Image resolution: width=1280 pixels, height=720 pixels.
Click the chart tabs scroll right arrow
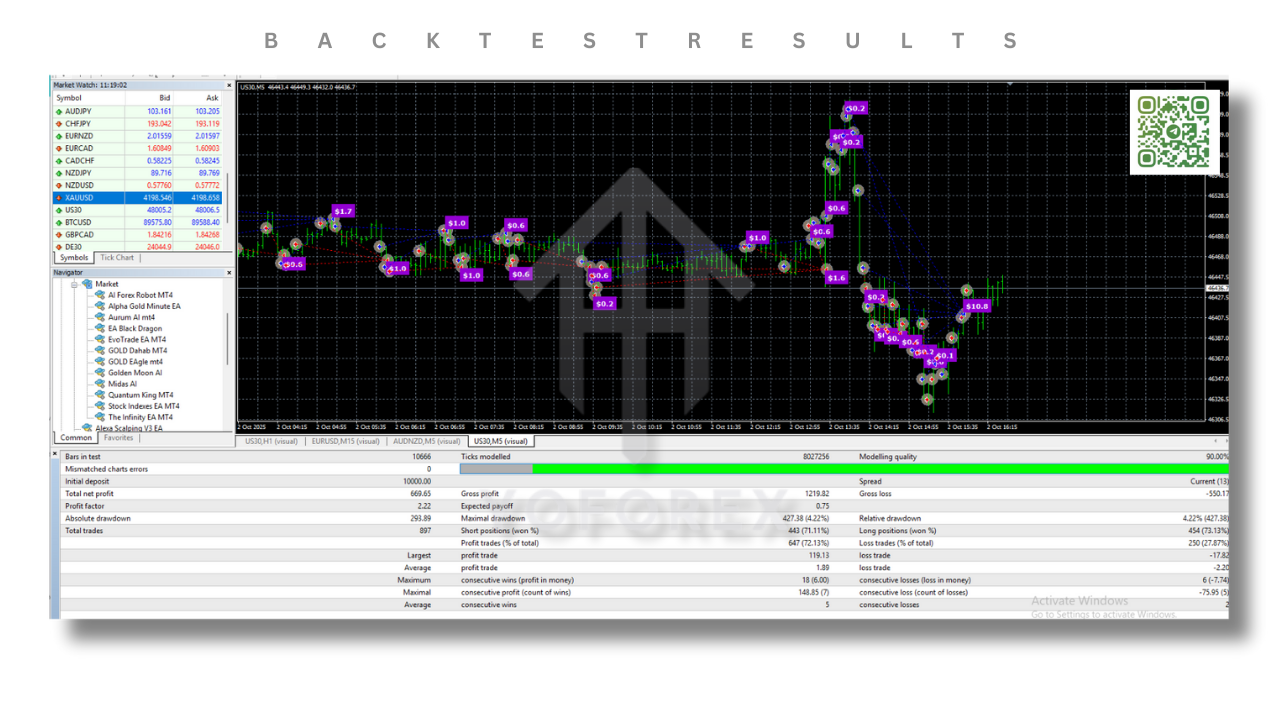pos(1224,440)
